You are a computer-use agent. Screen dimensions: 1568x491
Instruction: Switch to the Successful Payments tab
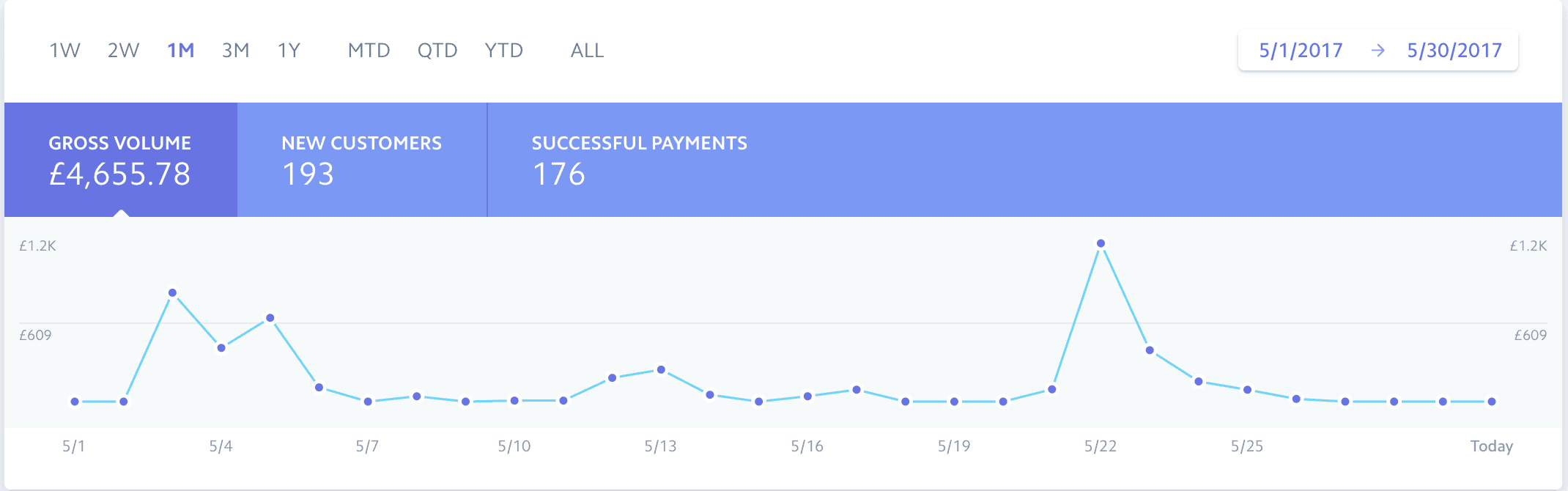click(x=639, y=160)
